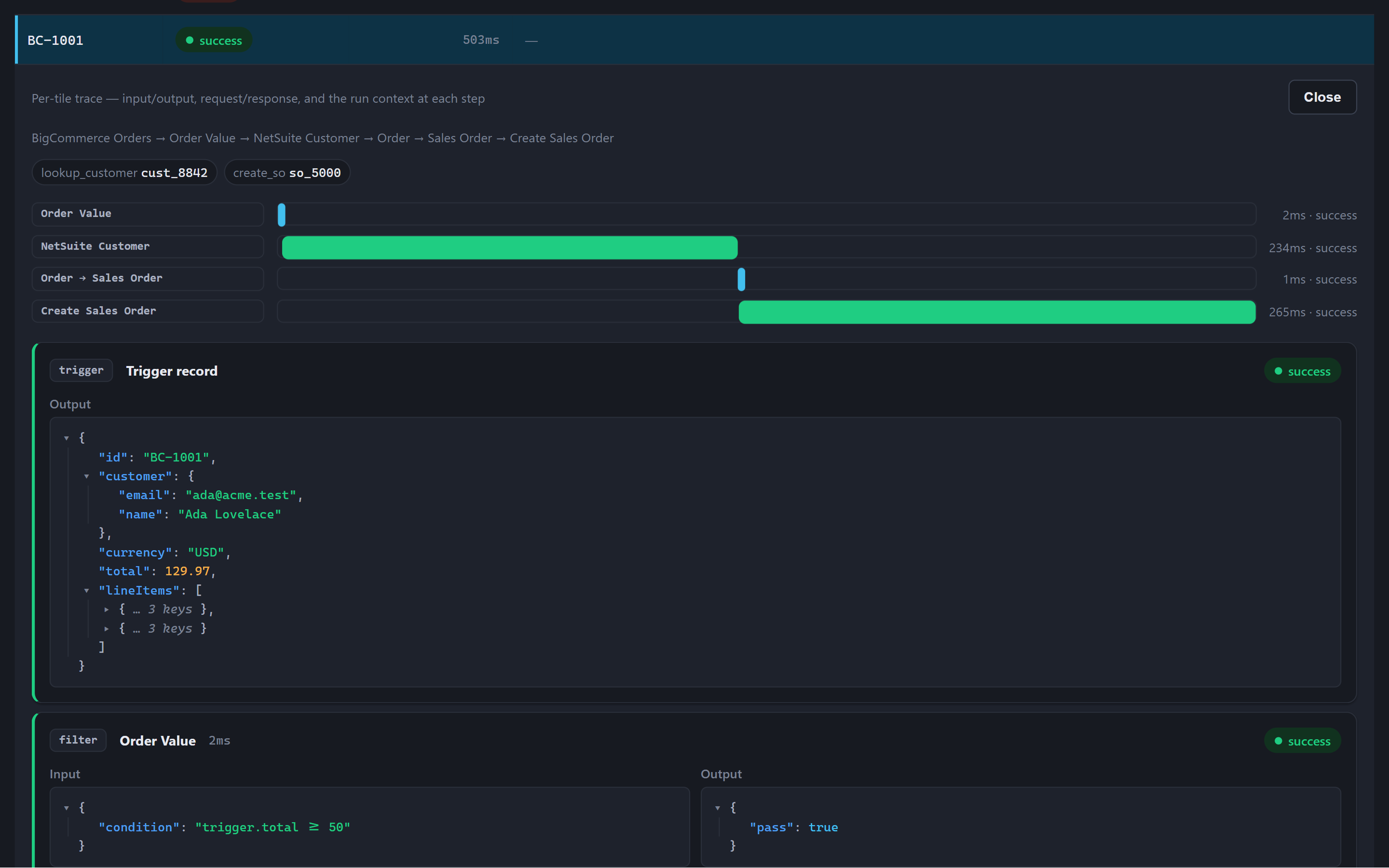Select the NetSuite Customer timeline row label
The image size is (1389, 868).
(x=148, y=246)
